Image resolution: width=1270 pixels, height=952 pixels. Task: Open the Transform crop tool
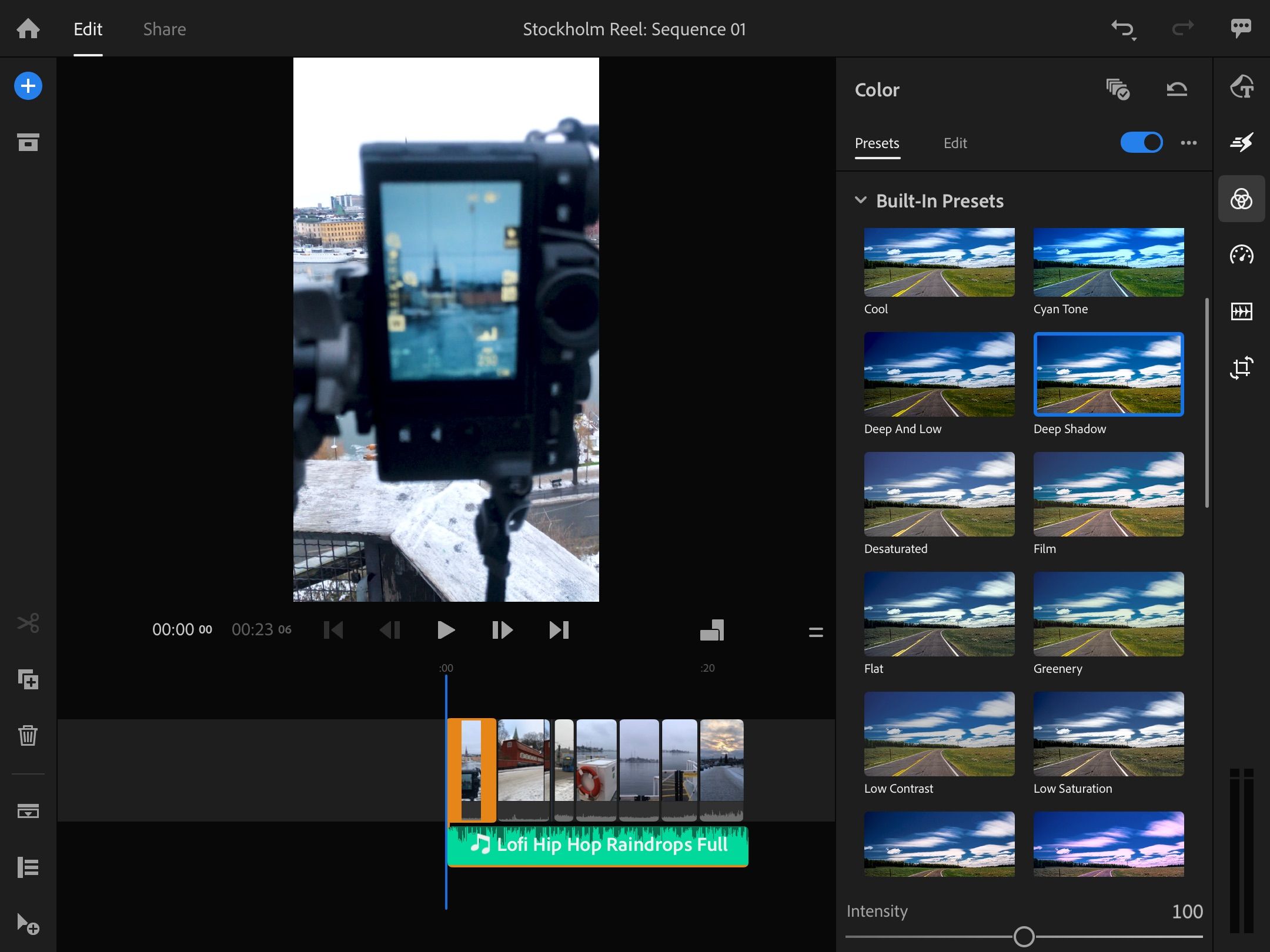click(x=1241, y=368)
